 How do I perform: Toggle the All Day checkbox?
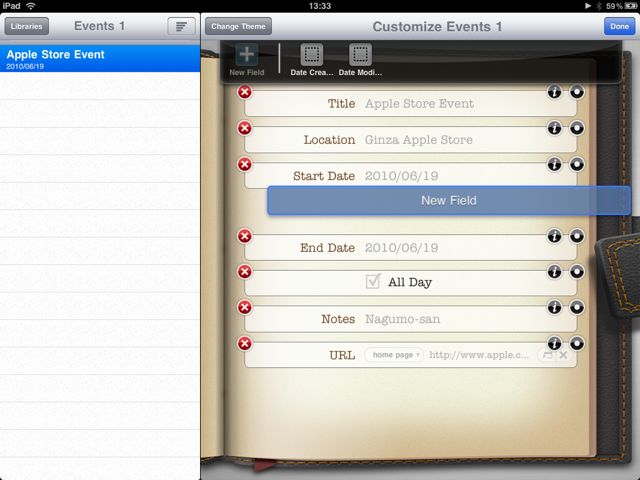click(x=373, y=281)
